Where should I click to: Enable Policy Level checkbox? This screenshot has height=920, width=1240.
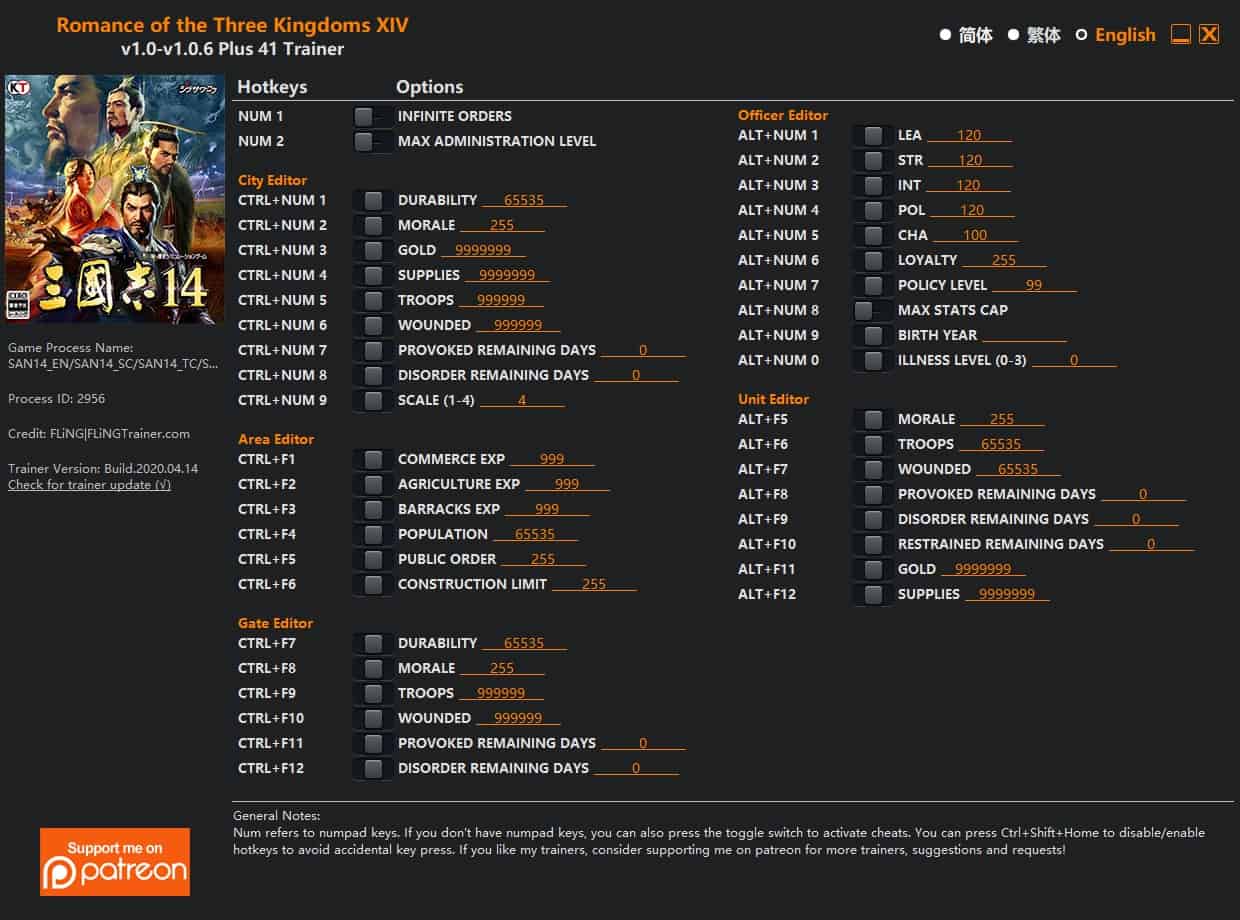[x=873, y=285]
